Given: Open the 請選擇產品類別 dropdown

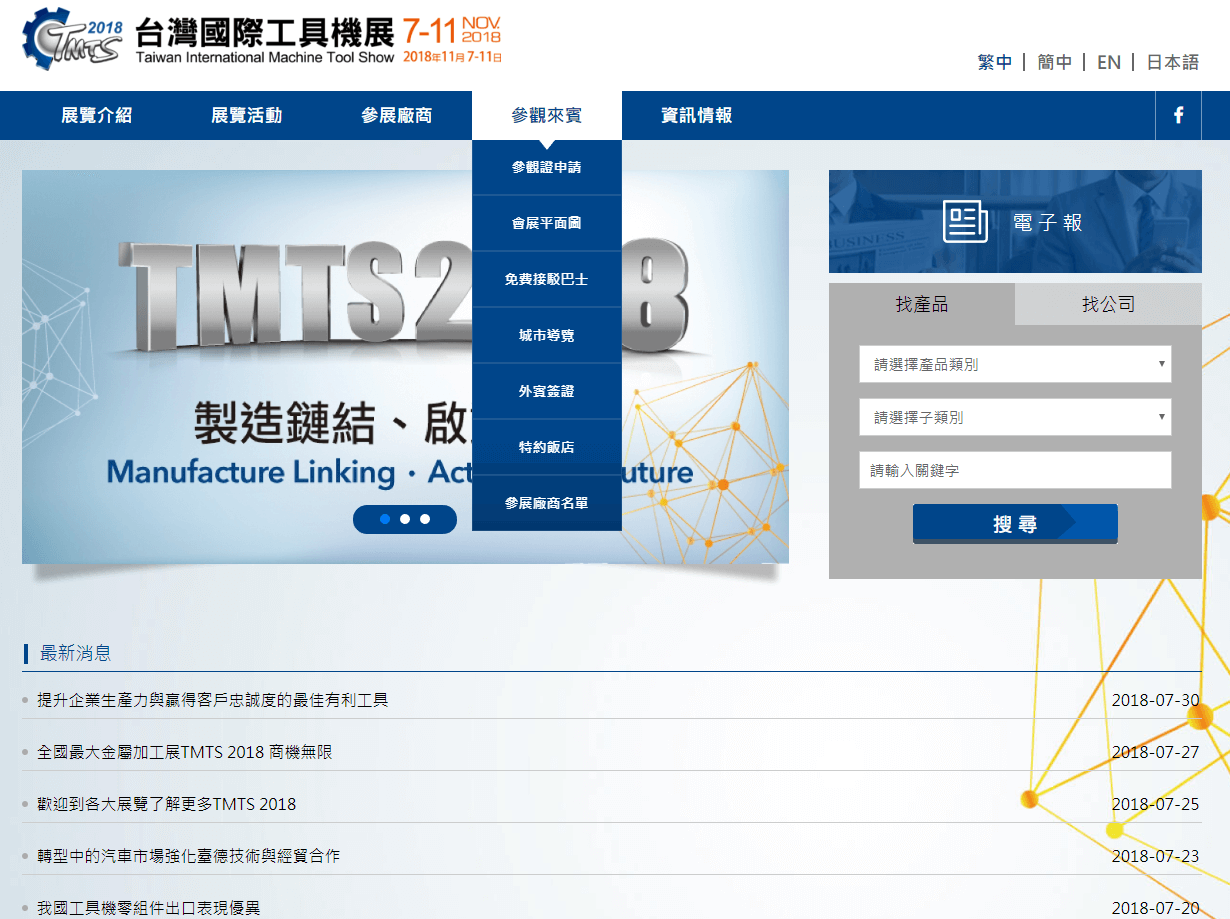Looking at the screenshot, I should [1014, 364].
